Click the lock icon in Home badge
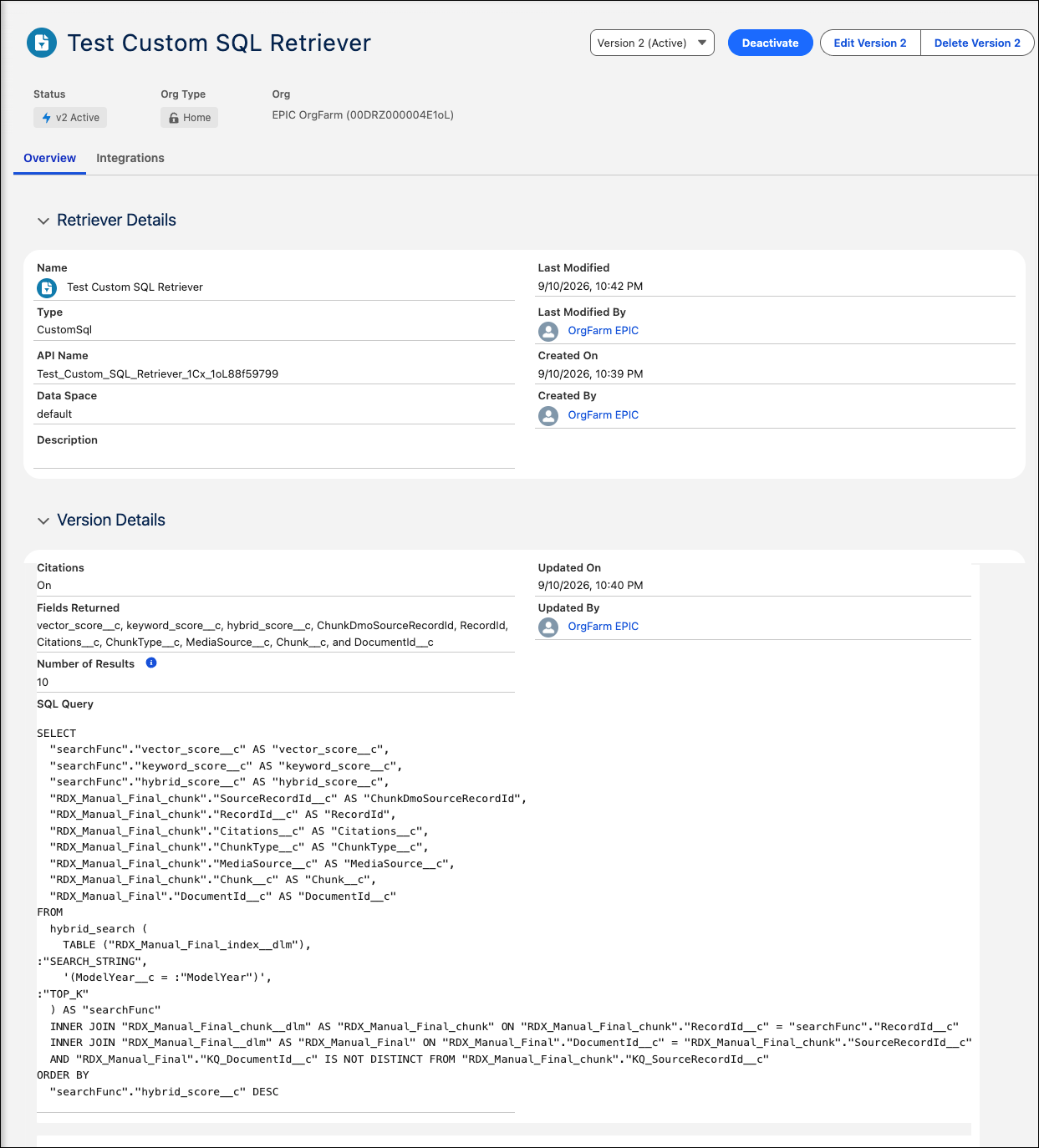 174,118
